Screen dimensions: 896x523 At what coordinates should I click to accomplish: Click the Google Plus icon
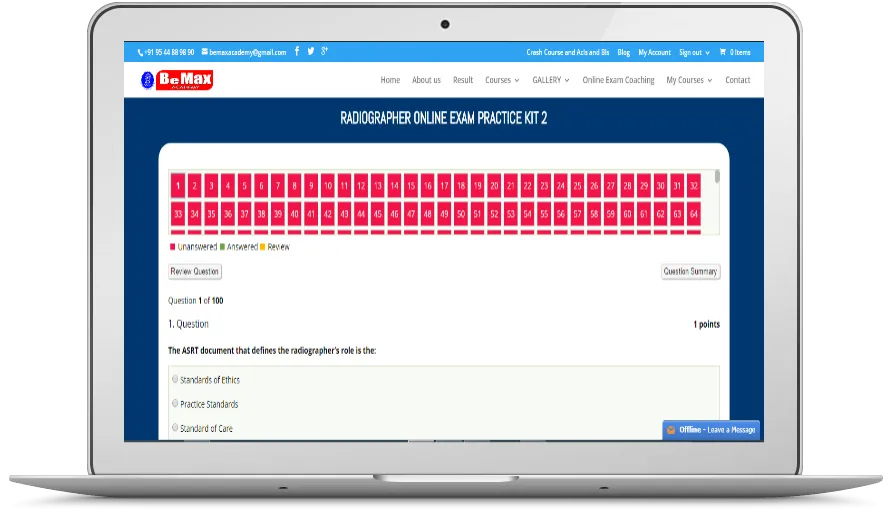325,52
